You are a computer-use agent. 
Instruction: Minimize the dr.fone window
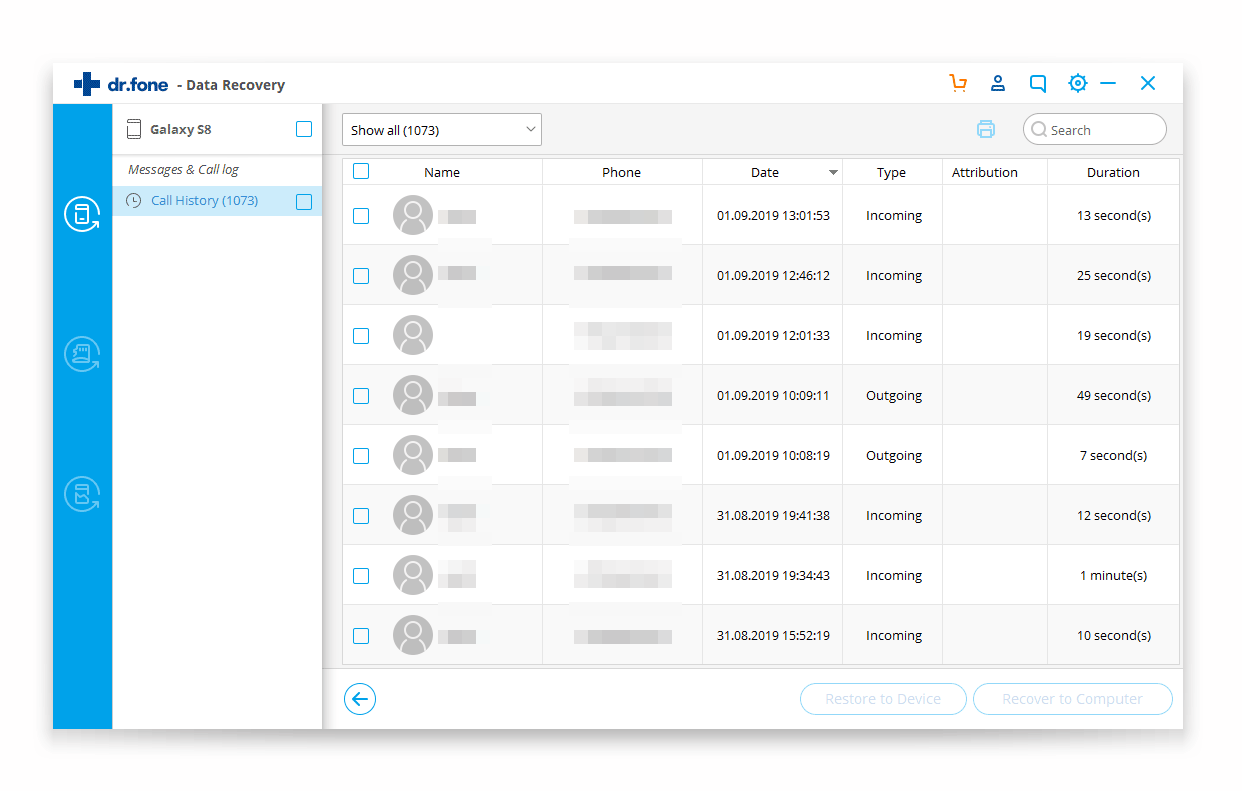click(x=1108, y=84)
